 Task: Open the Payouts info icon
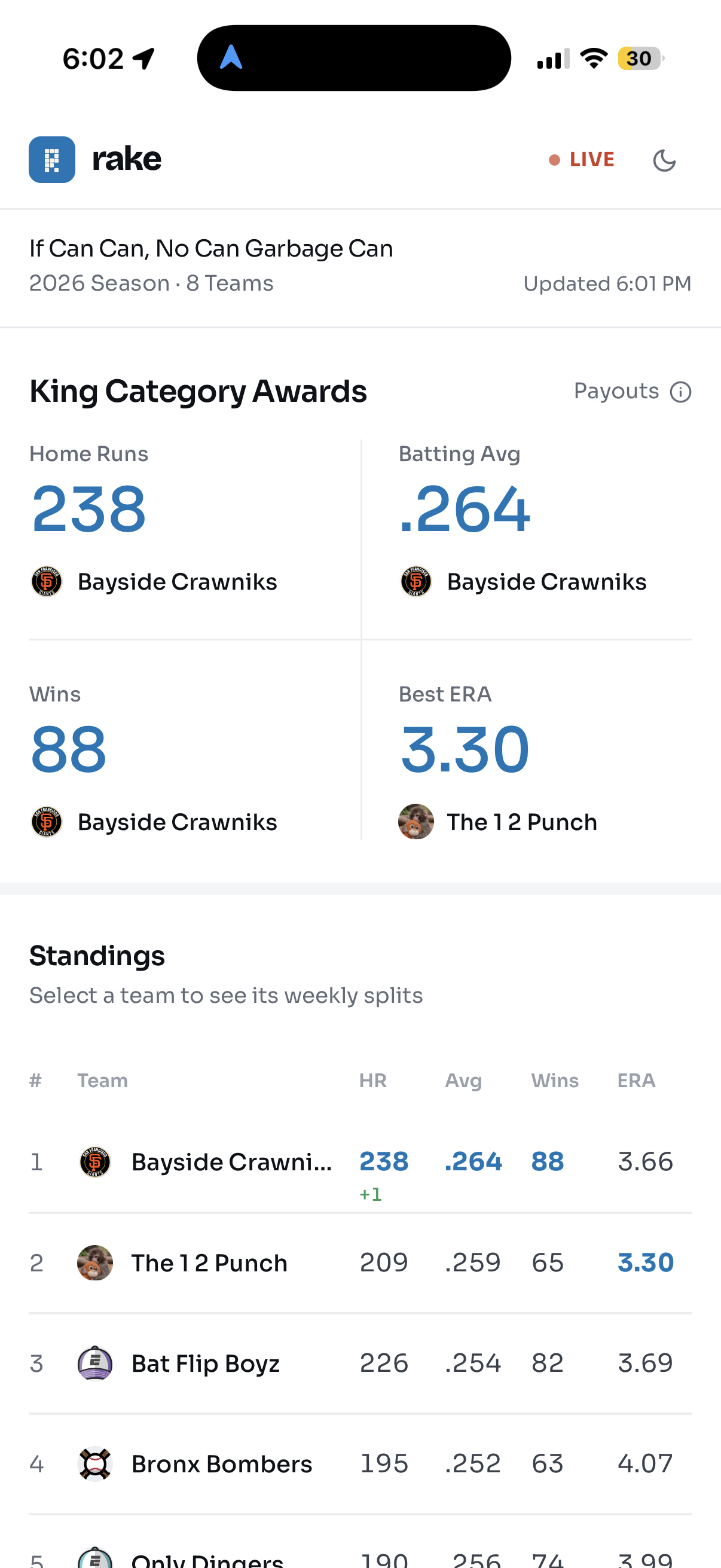click(680, 392)
